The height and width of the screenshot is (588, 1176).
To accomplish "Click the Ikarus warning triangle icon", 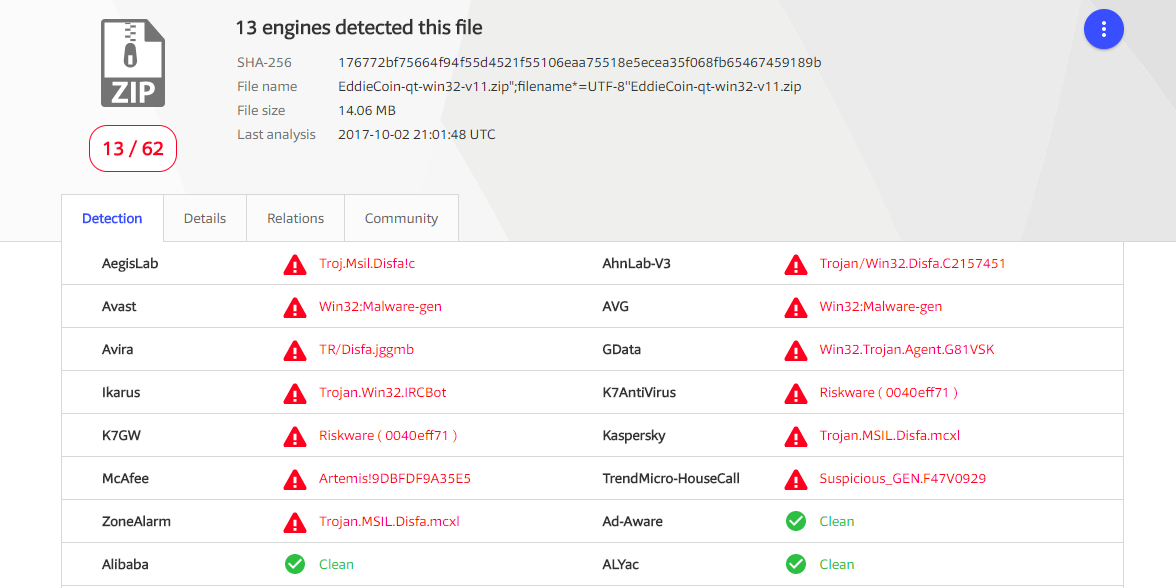I will tap(295, 393).
